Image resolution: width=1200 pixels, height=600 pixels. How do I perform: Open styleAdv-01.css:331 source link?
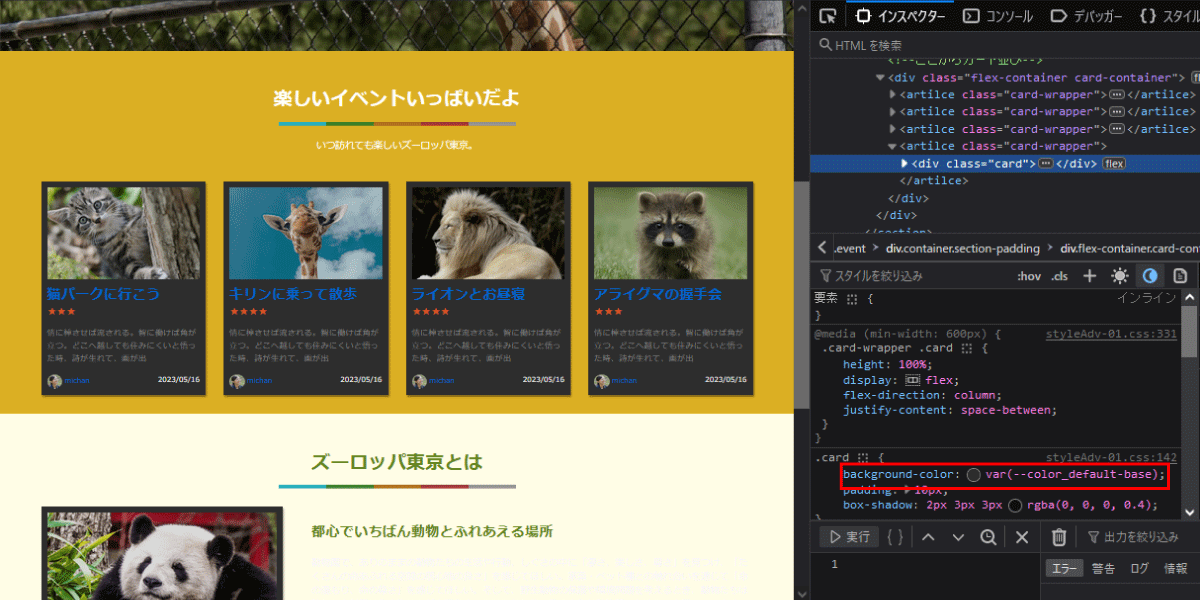[1111, 334]
